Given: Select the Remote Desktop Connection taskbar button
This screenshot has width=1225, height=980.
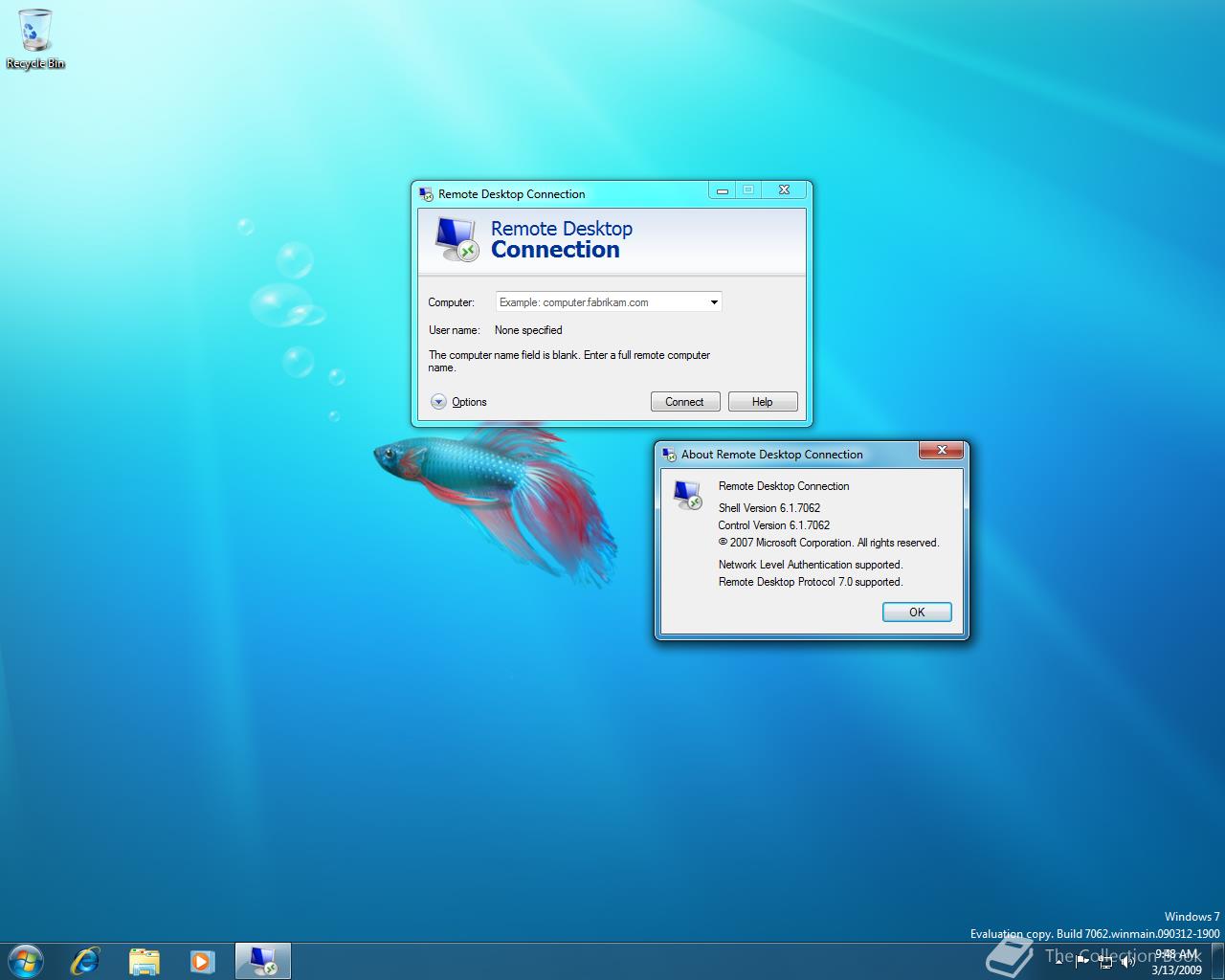Looking at the screenshot, I should [x=262, y=961].
